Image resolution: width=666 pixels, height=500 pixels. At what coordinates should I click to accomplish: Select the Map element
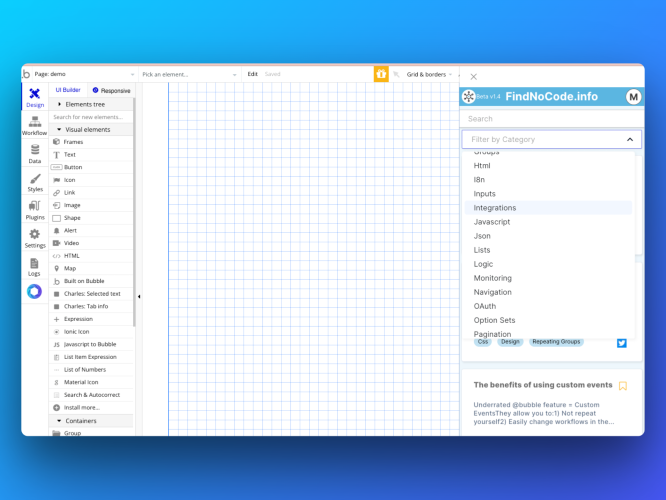91,268
